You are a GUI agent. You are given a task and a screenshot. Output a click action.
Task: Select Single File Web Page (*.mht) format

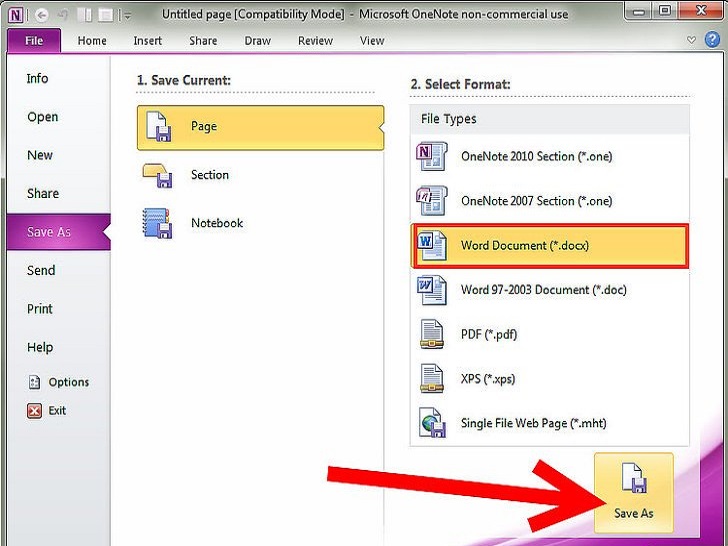(x=550, y=423)
